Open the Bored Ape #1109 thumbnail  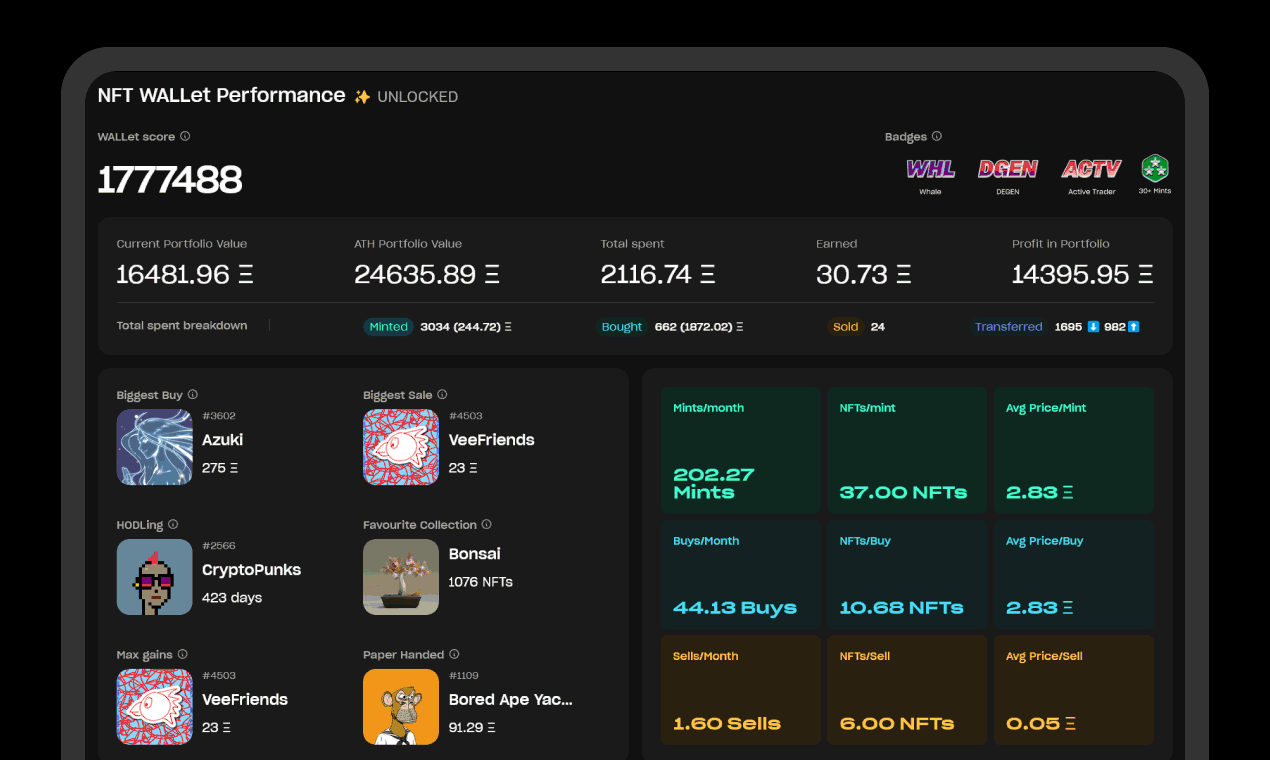401,707
